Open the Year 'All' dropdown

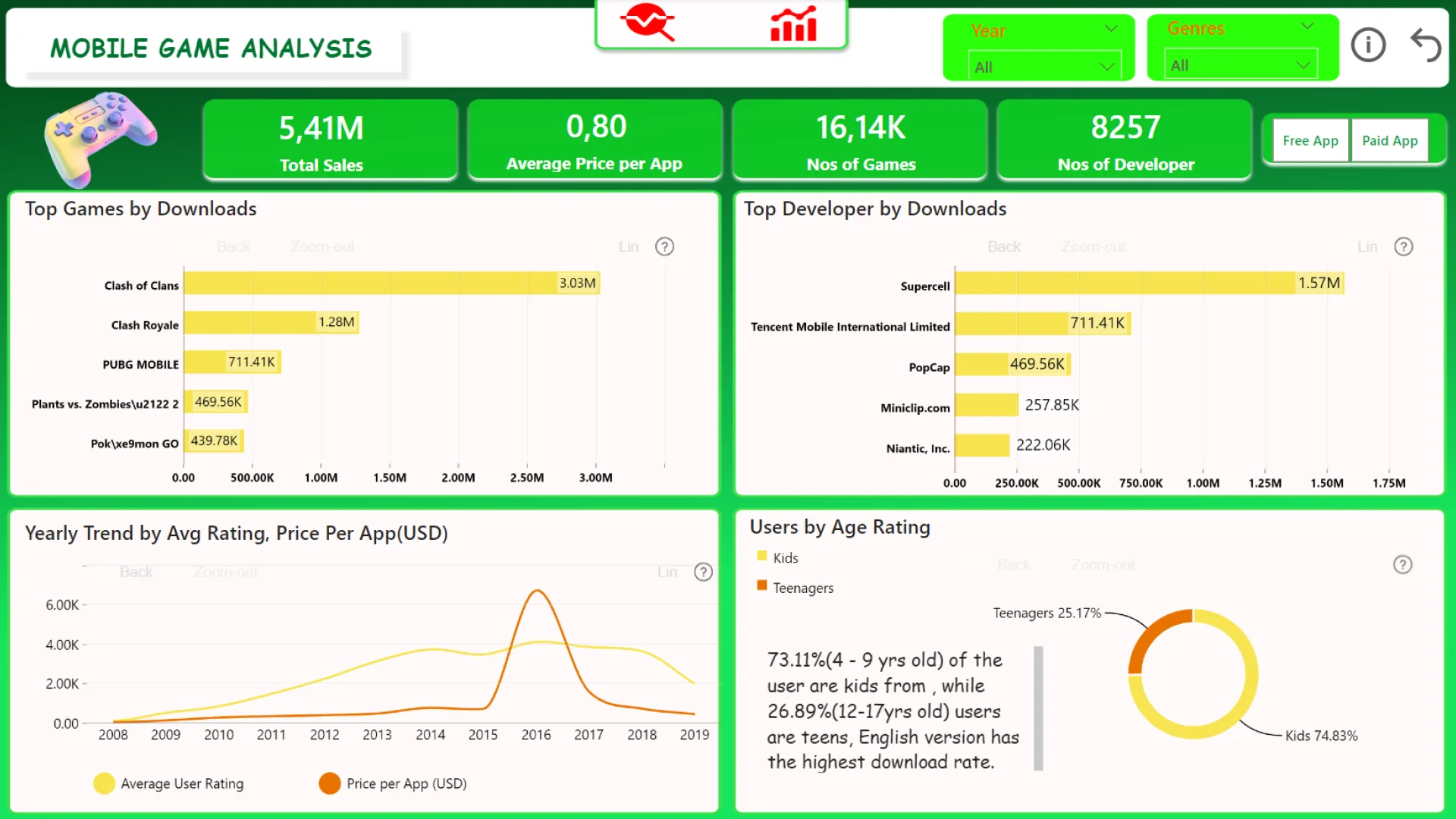(x=1044, y=67)
